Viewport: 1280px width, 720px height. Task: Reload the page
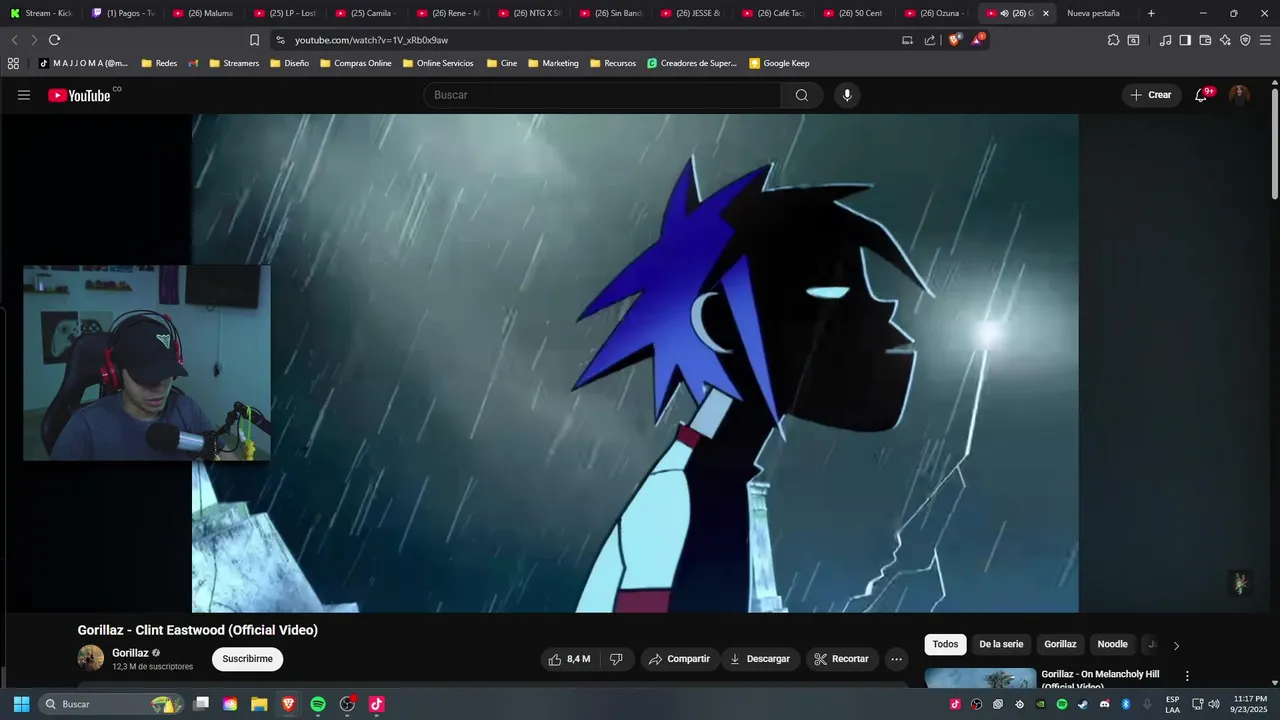[54, 40]
